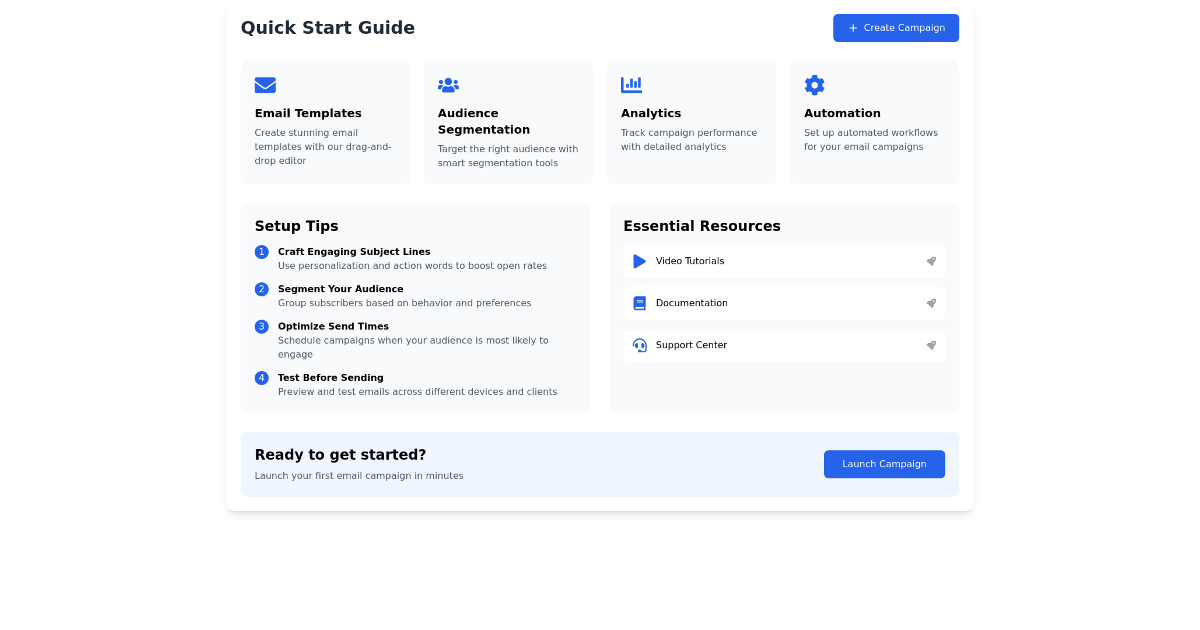Open the bar chart icon above Analytics
Screen dimensions: 1200x630
point(631,85)
